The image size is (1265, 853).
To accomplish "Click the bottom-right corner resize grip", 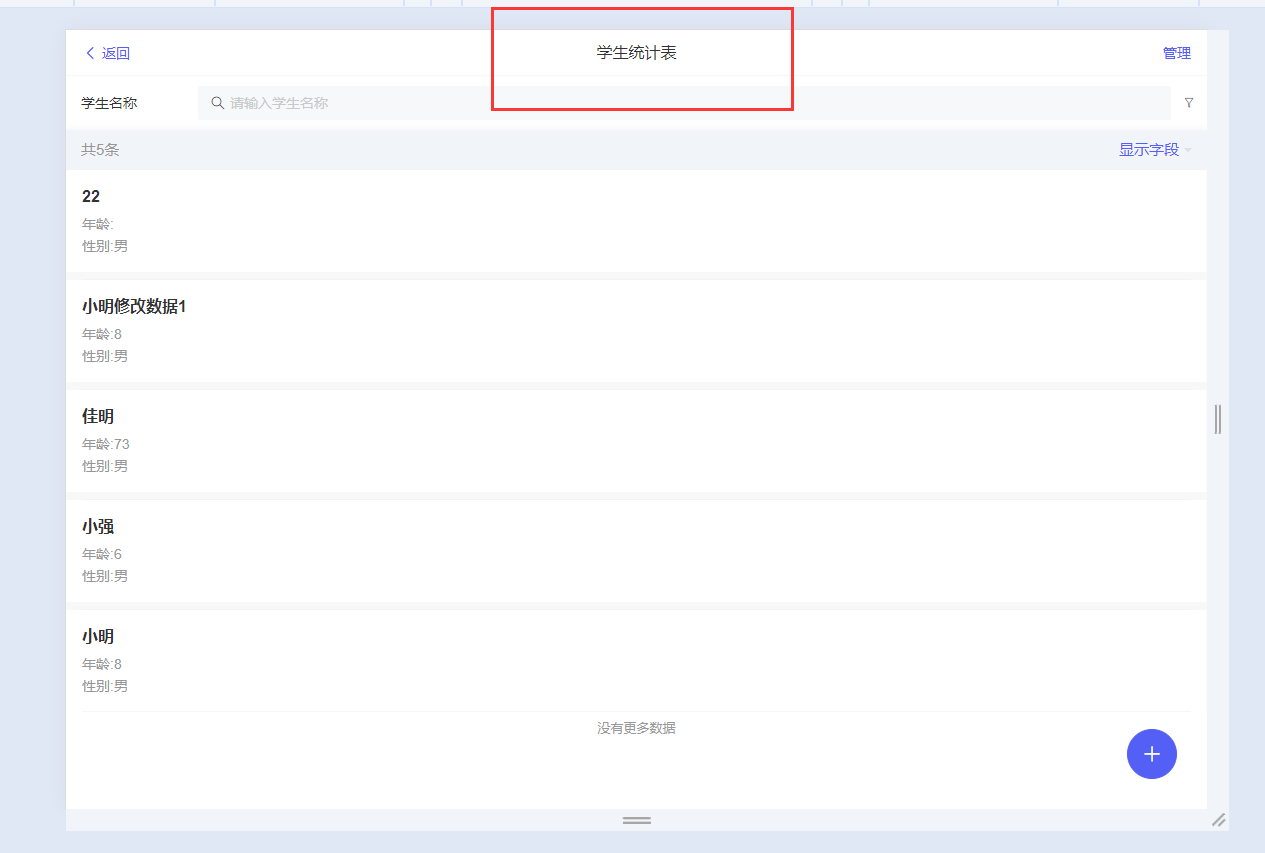I will [x=1218, y=820].
